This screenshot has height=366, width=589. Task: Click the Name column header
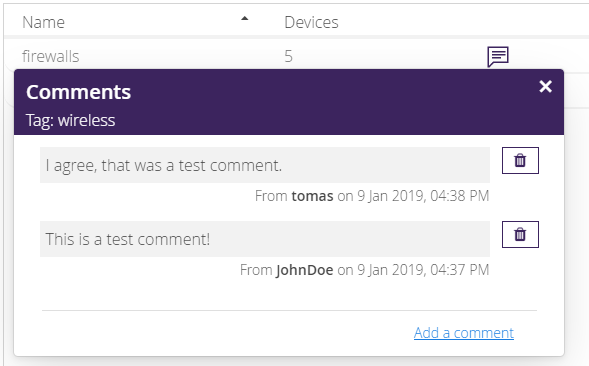pos(44,23)
